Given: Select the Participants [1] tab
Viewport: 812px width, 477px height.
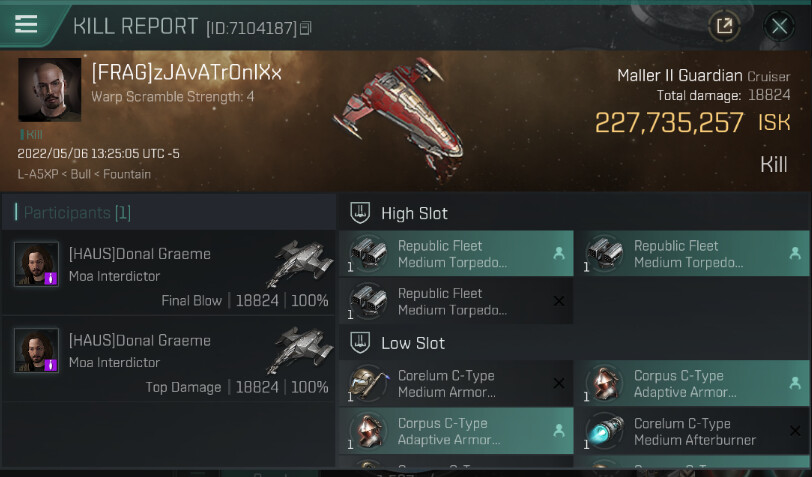Looking at the screenshot, I should [x=78, y=212].
